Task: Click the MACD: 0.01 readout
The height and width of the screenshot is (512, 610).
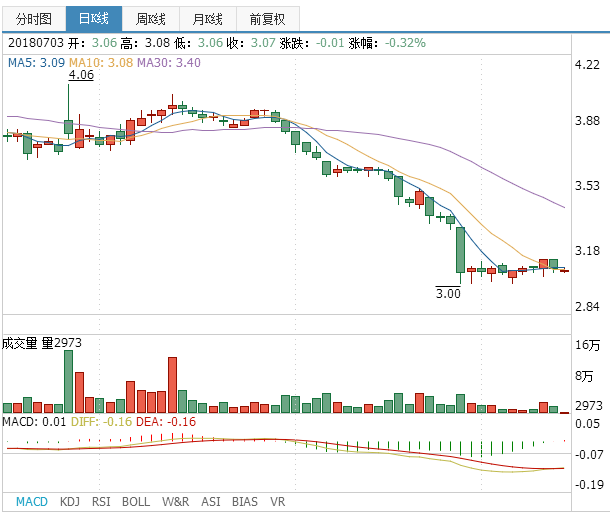Action: point(34,422)
